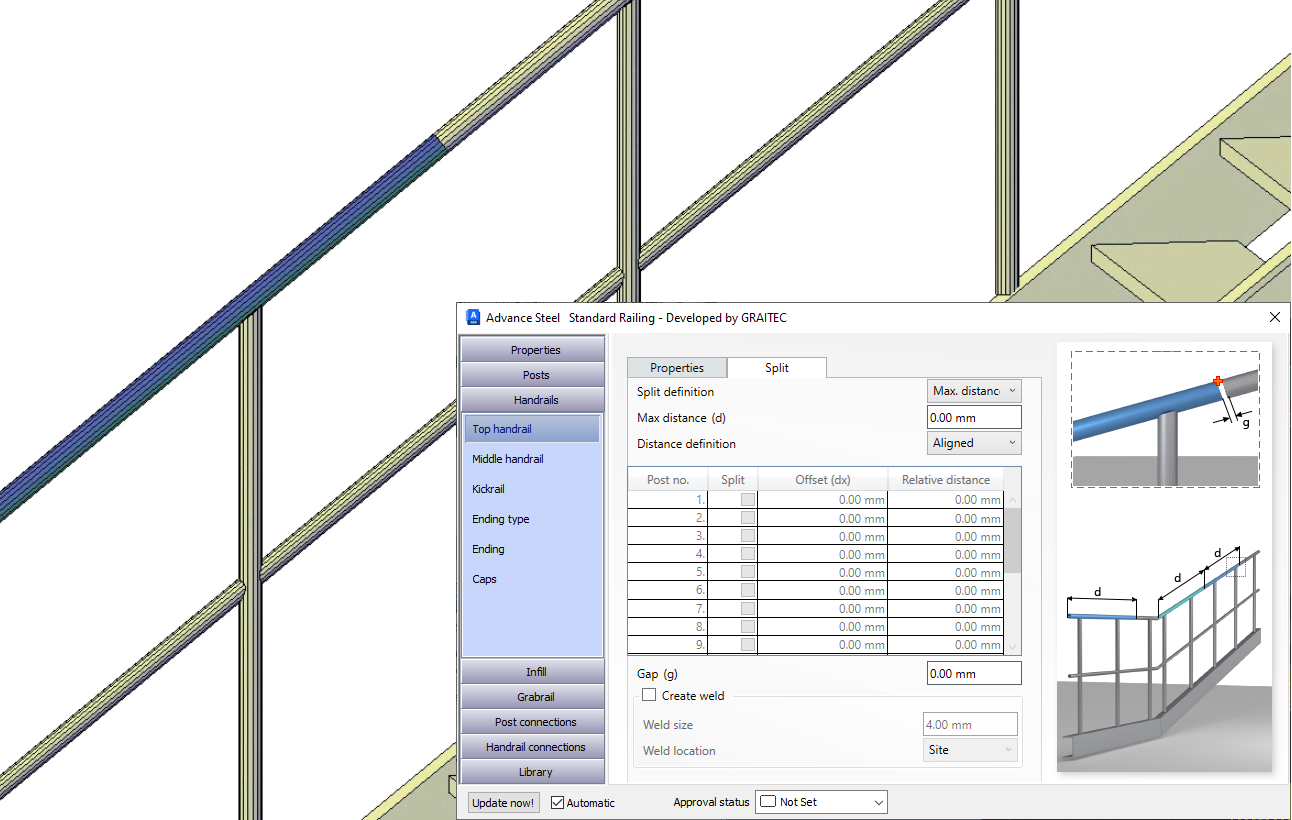This screenshot has height=820, width=1292.
Task: Open the Properties section in the left sidebar
Action: point(535,350)
